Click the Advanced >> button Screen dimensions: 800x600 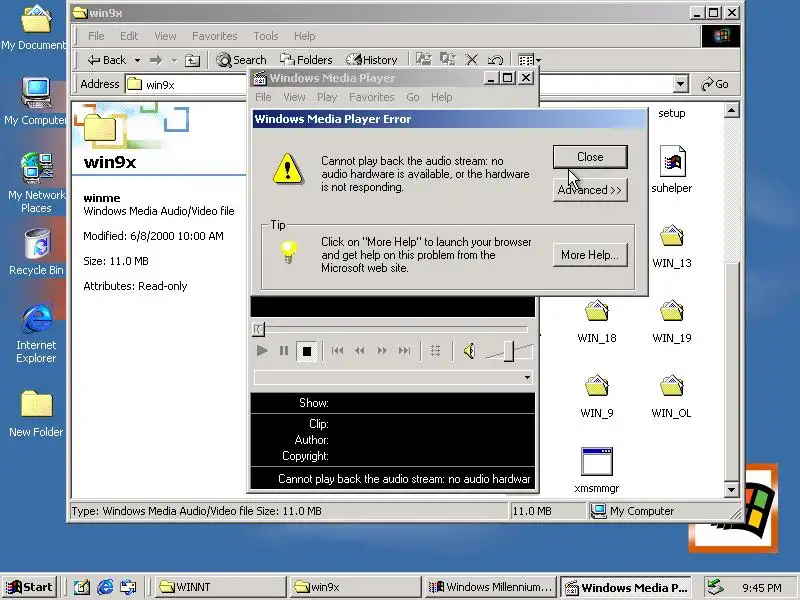point(590,190)
